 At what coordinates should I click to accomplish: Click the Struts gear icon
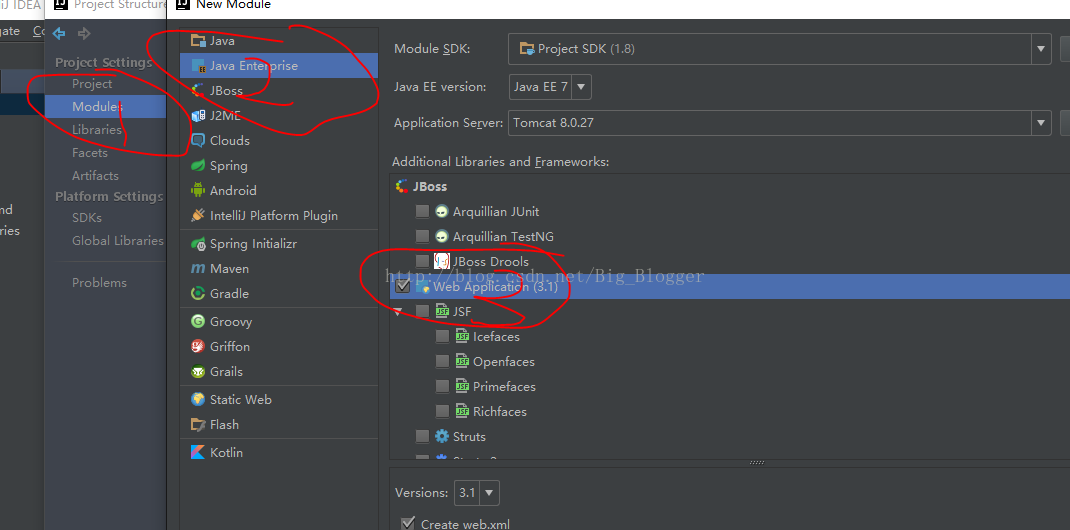click(x=442, y=437)
